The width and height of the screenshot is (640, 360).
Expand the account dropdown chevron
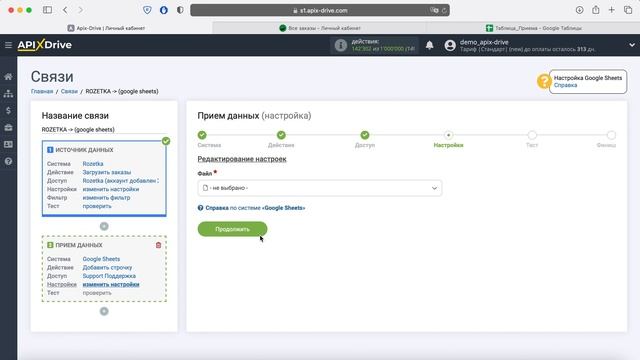[x=632, y=45]
